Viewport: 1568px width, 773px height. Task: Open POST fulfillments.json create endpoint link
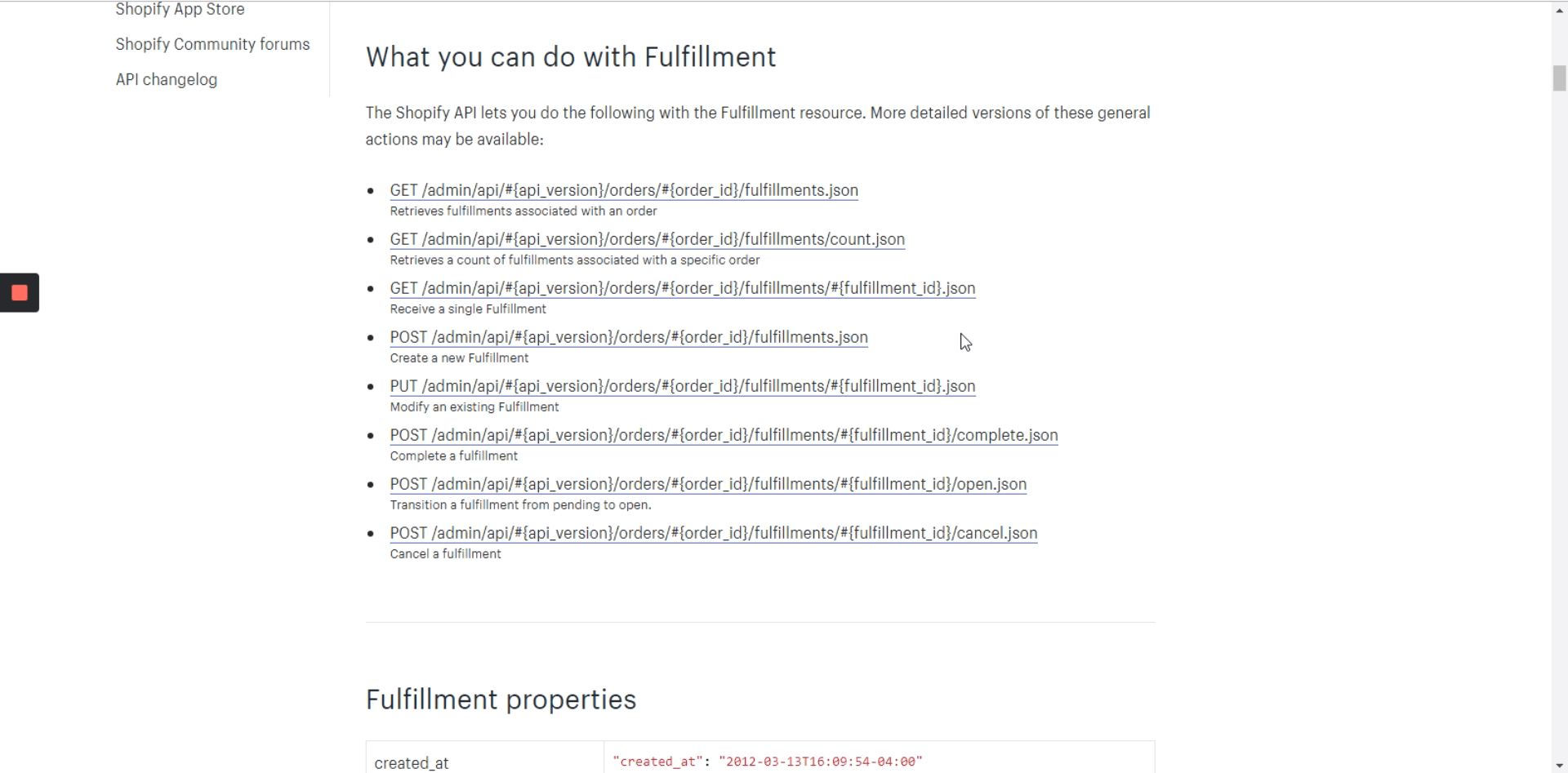[629, 337]
